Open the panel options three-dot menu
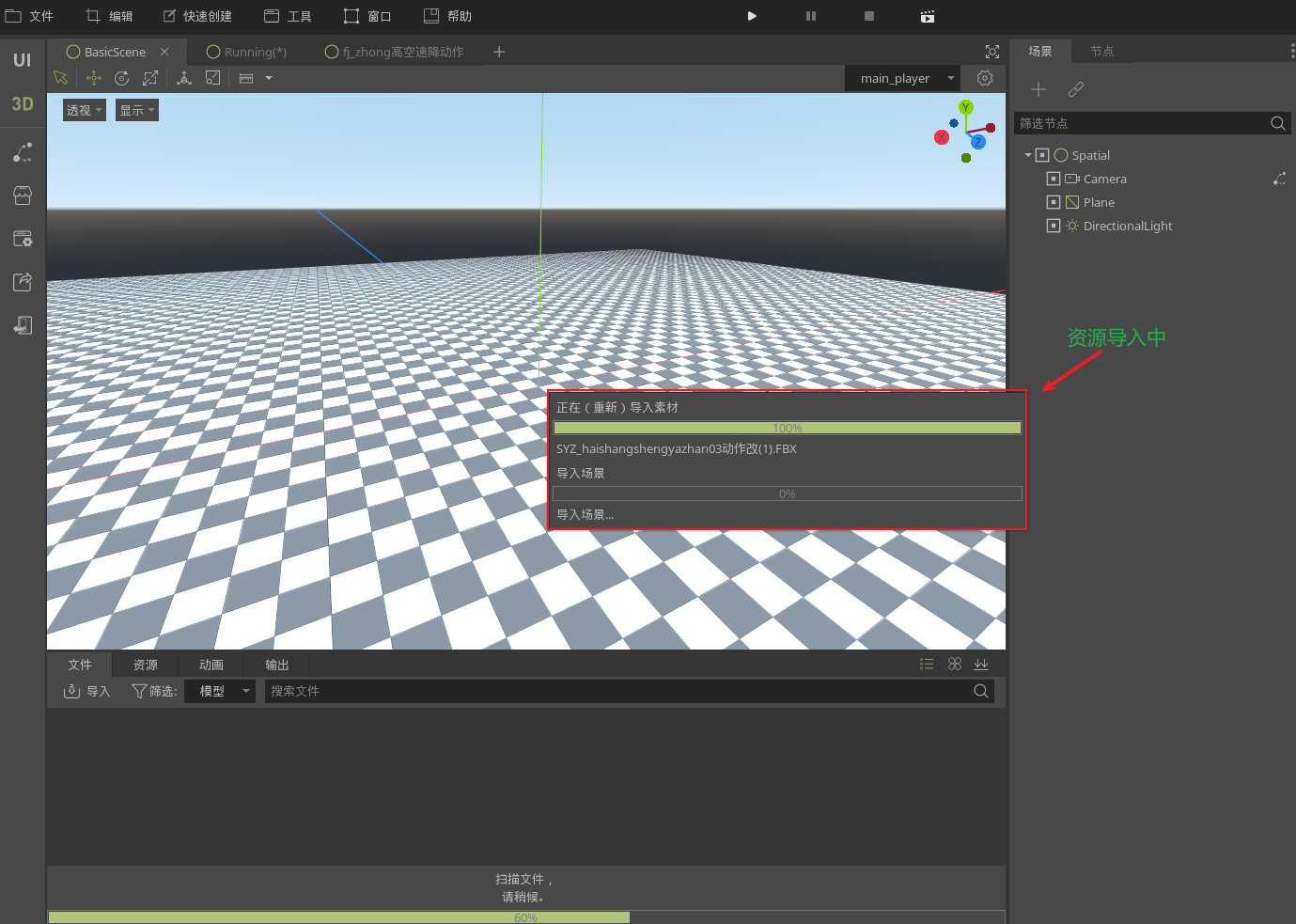Viewport: 1296px width, 924px height. [x=1292, y=51]
